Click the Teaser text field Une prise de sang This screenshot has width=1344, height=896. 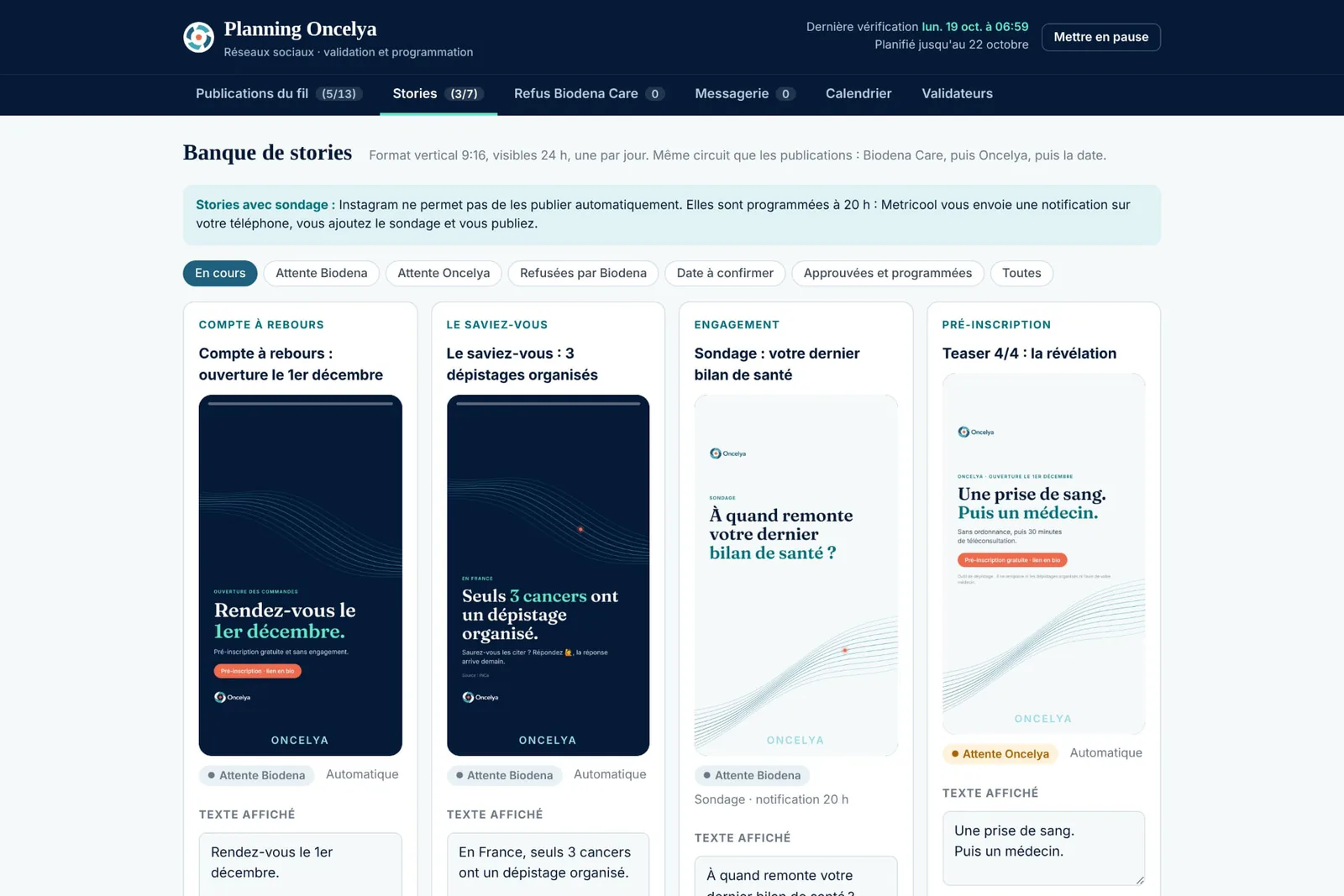[1043, 848]
